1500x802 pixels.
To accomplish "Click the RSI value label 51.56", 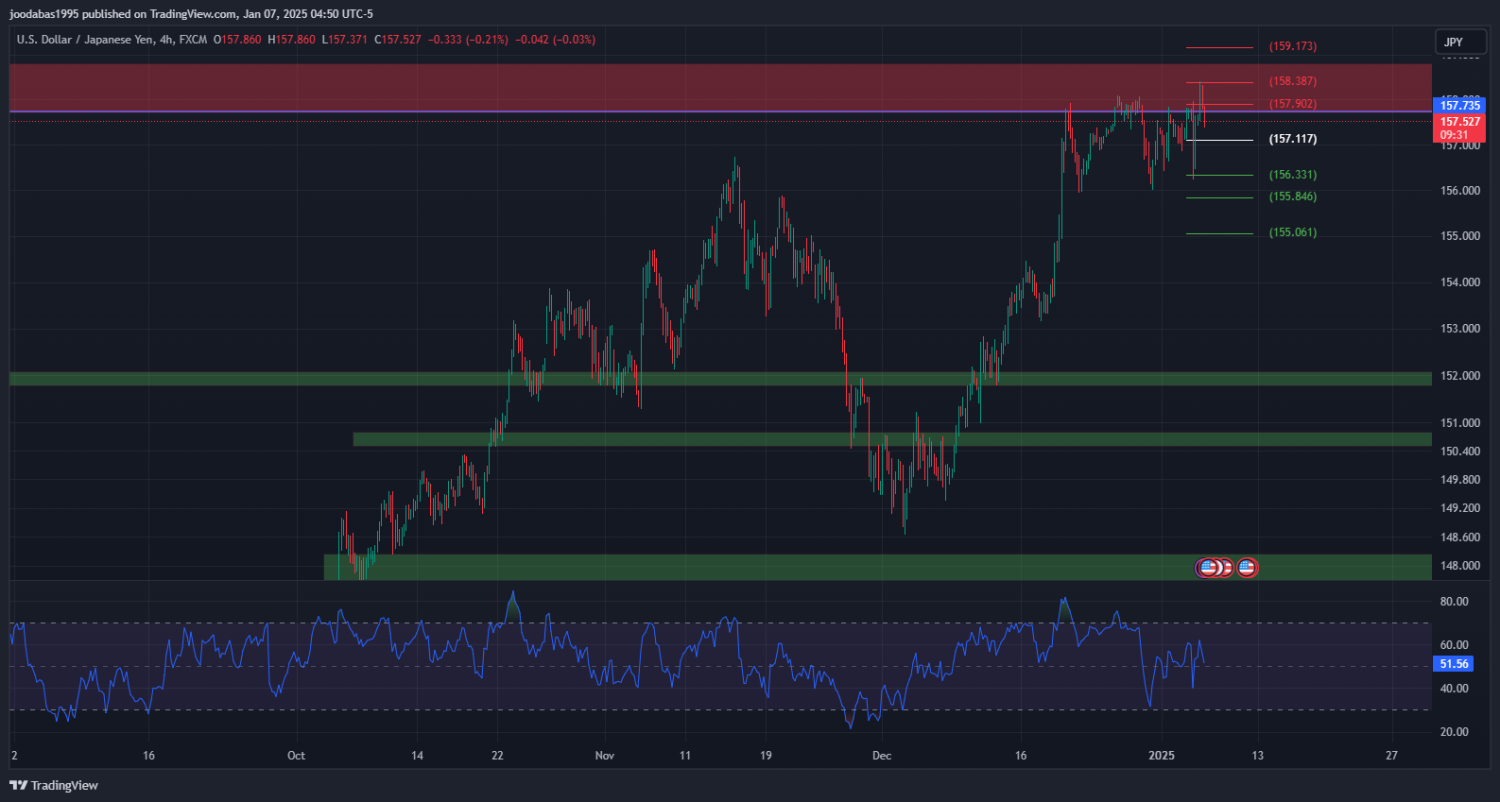I will click(1452, 664).
